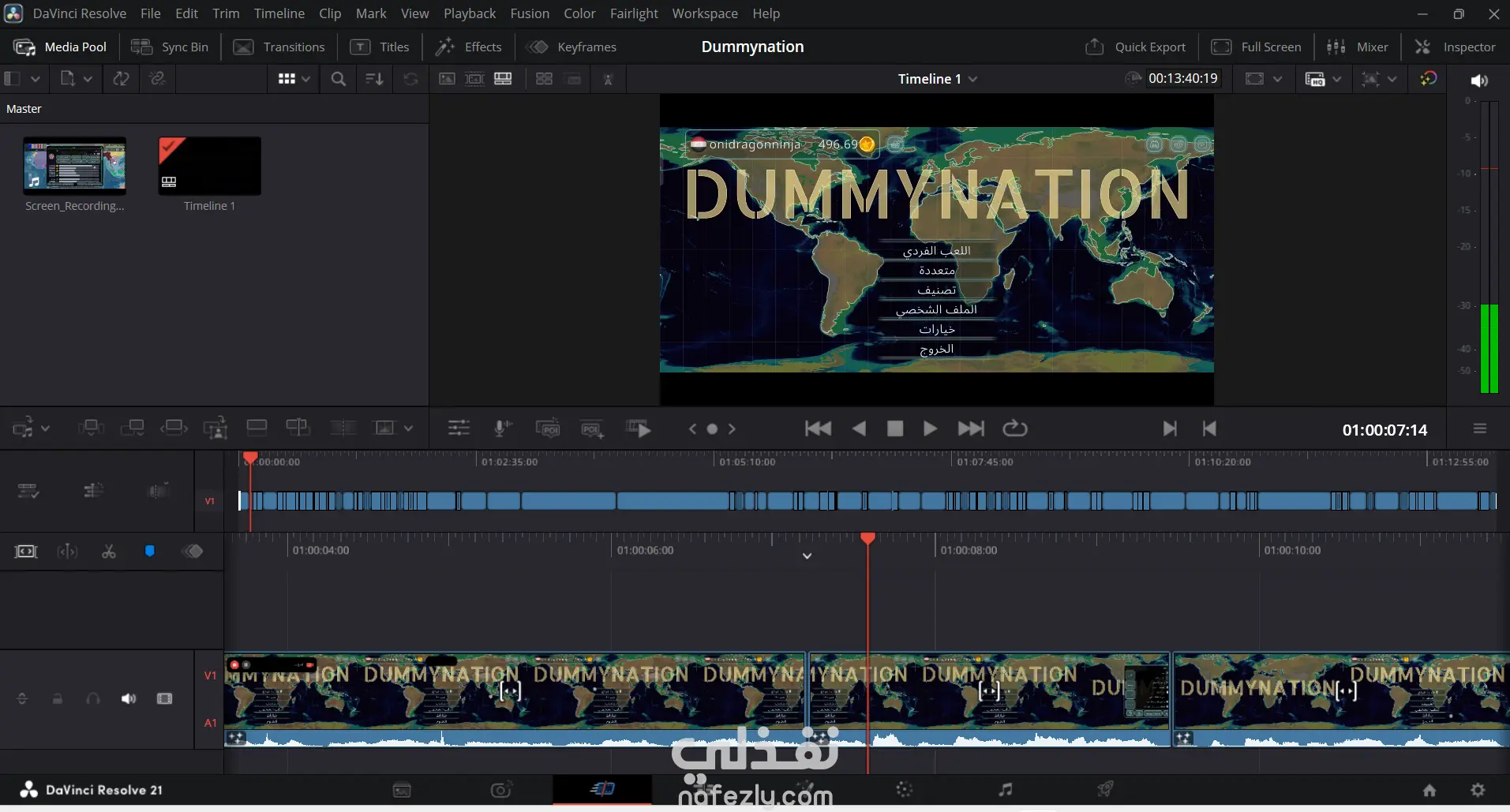
Task: Open the Keyframes panel
Action: point(571,47)
